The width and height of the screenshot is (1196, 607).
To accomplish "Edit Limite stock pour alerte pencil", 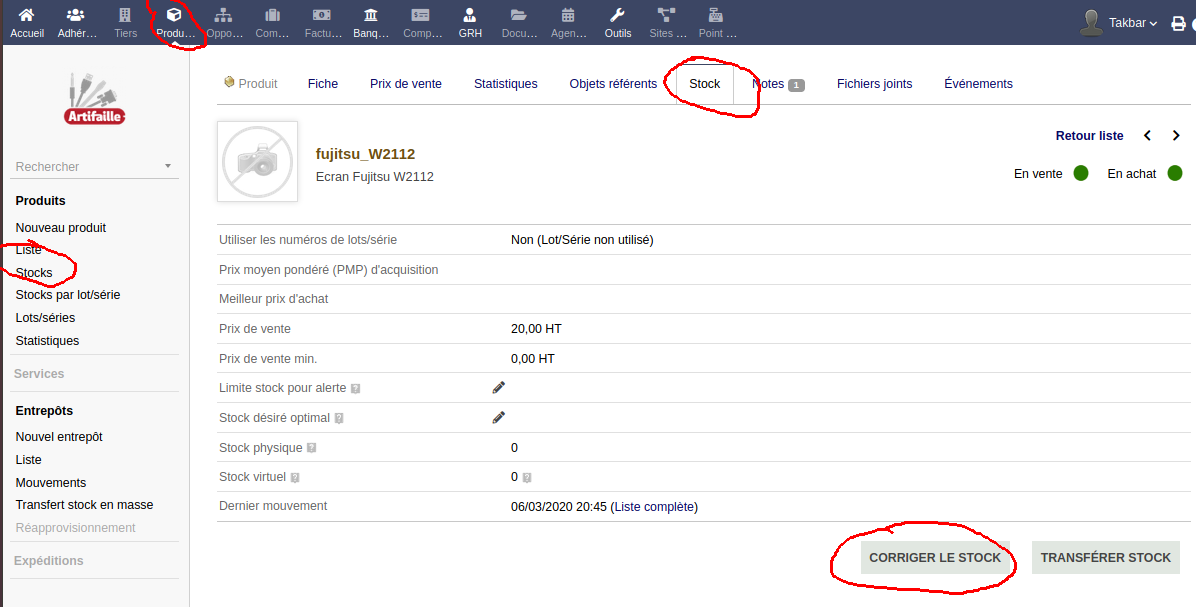I will click(499, 387).
